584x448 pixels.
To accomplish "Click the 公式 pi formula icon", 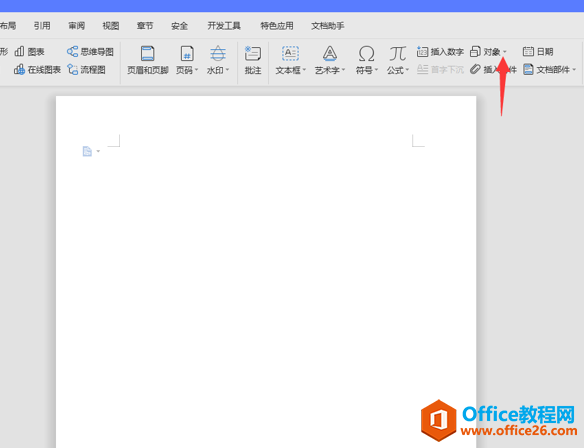I will pyautogui.click(x=397, y=54).
